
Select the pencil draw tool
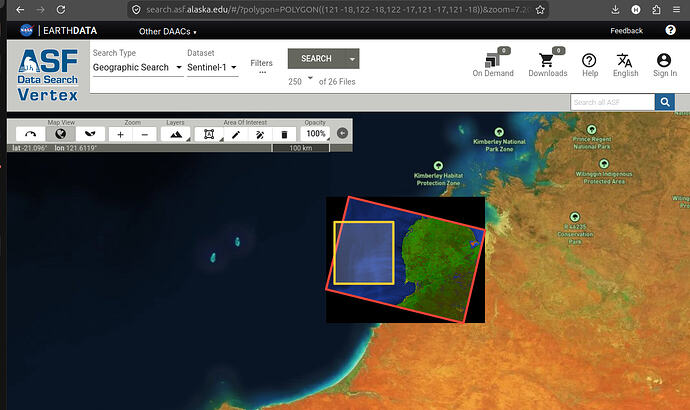pos(236,135)
